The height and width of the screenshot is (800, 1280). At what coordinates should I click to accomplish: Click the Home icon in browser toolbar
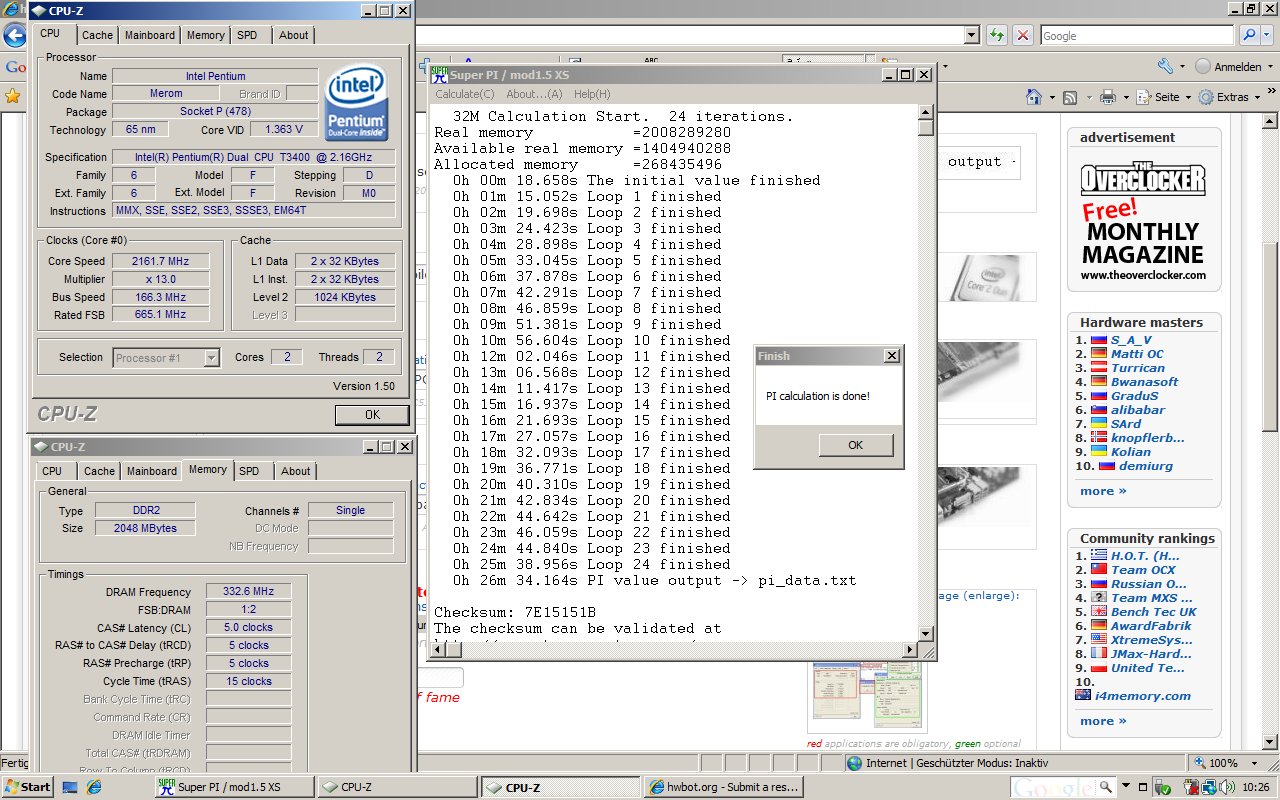[1035, 97]
